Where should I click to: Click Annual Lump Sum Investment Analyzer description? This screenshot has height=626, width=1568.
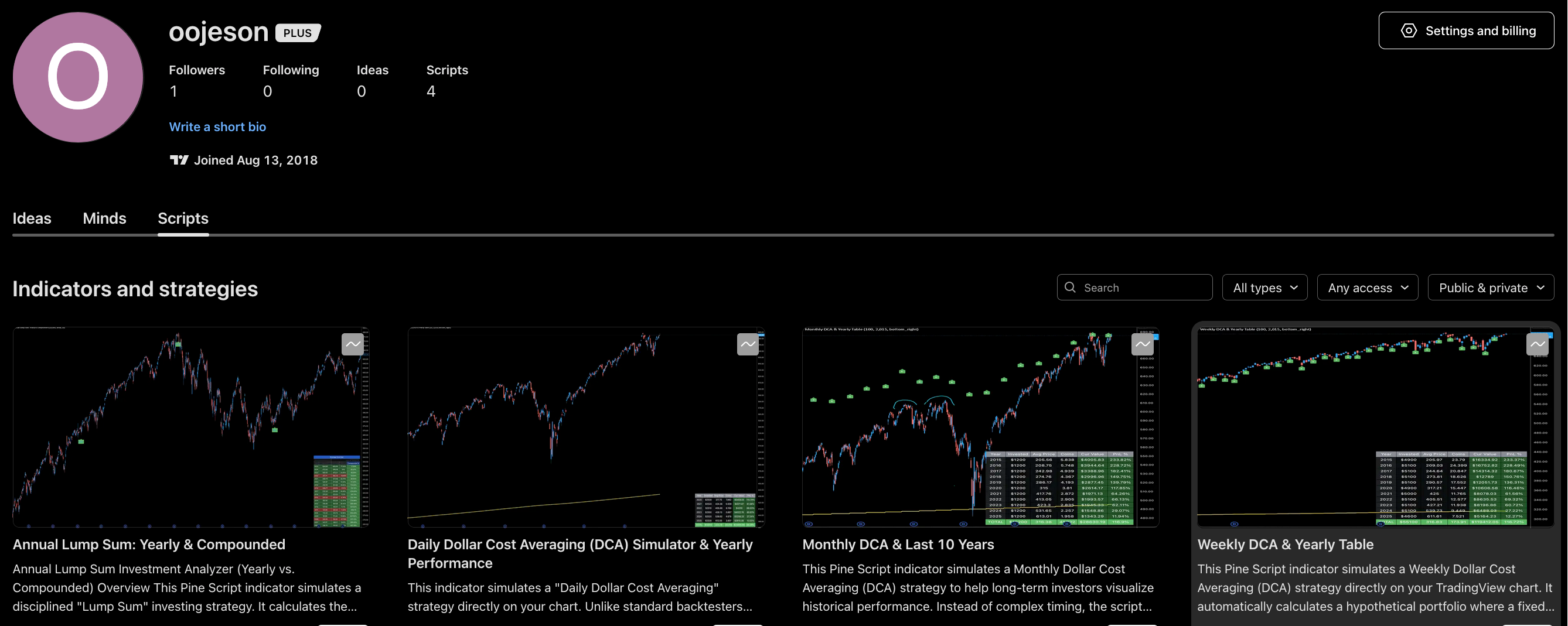coord(188,588)
